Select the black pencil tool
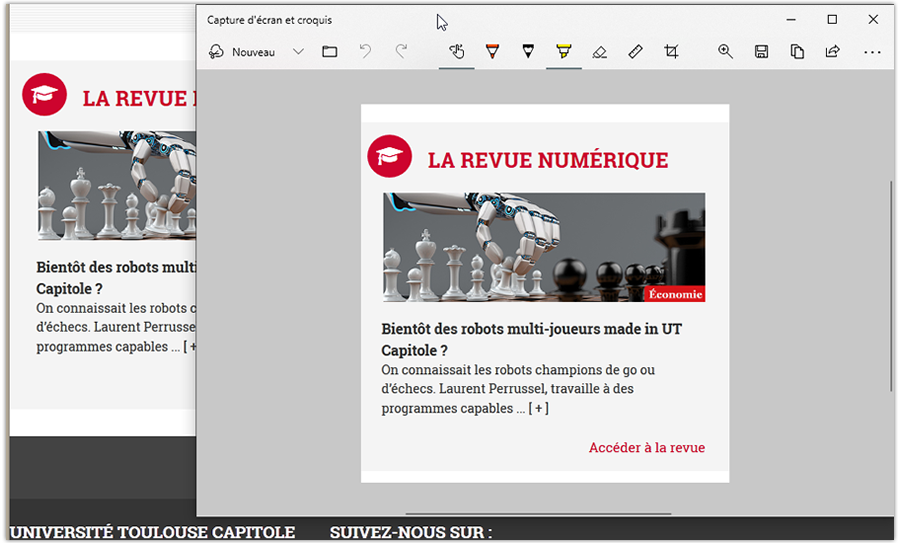This screenshot has height=543, width=900. tap(528, 52)
